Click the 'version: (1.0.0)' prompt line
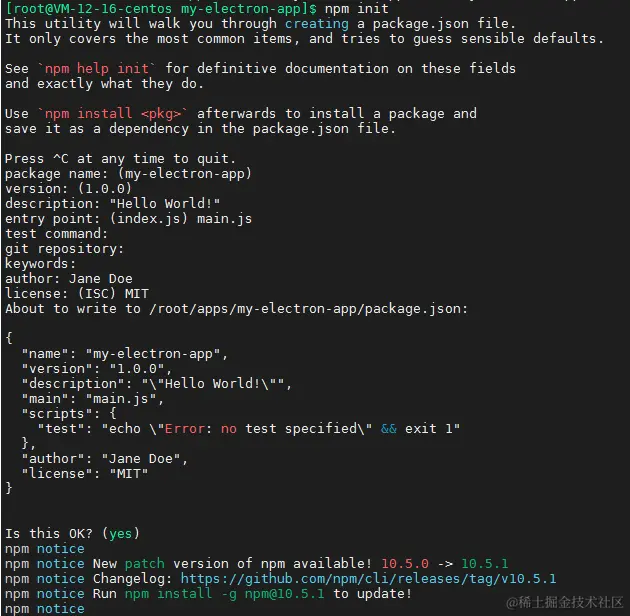Viewport: 630px width, 616px height. (x=68, y=188)
